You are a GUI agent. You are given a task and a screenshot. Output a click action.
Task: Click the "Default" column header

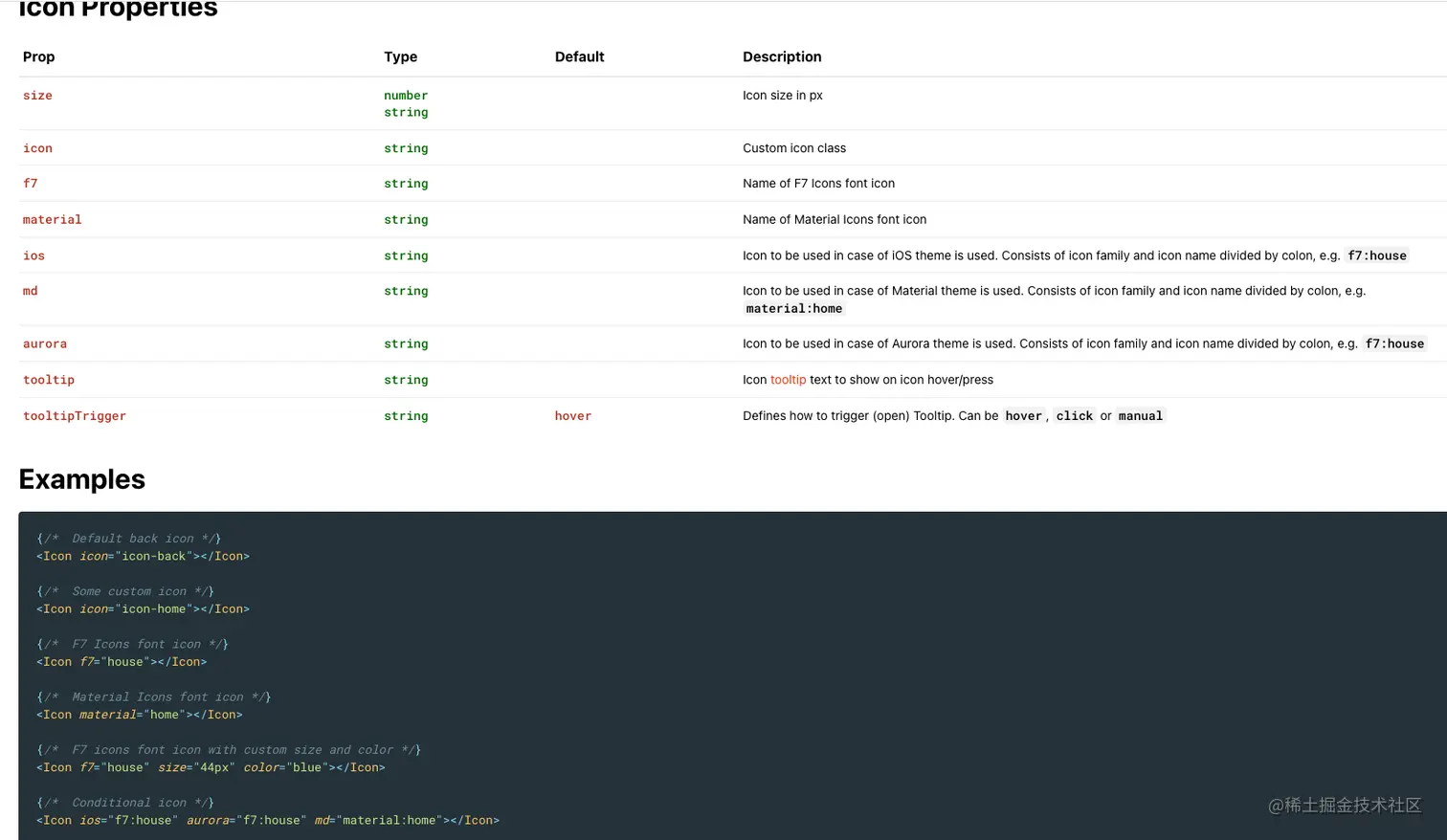[x=579, y=57]
